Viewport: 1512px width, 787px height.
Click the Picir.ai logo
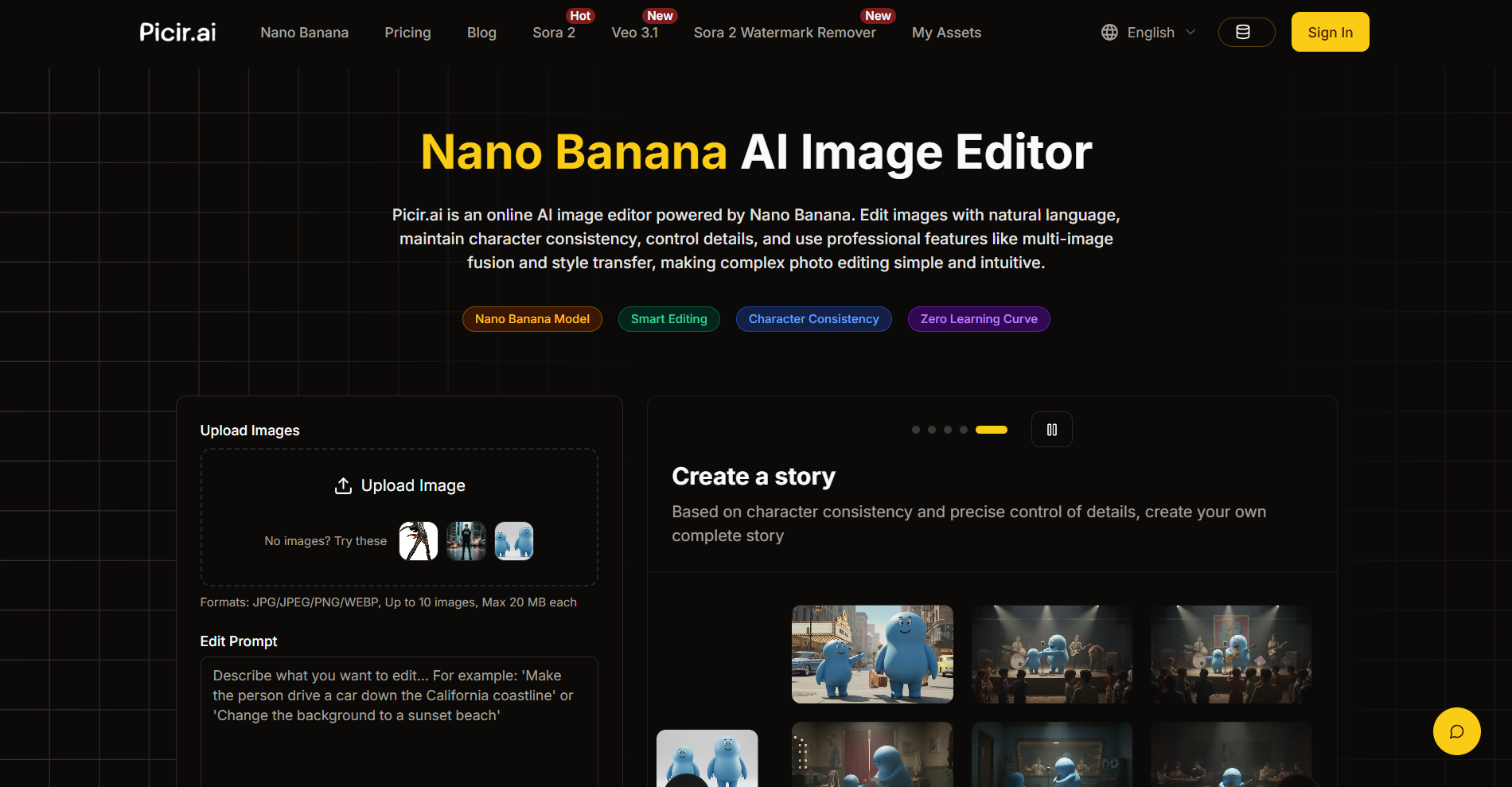pos(177,32)
